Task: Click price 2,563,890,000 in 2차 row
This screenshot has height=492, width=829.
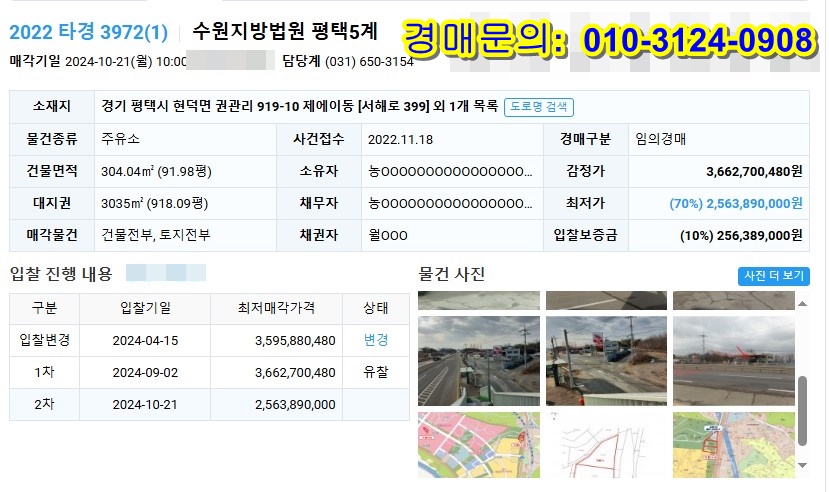Action: point(295,405)
